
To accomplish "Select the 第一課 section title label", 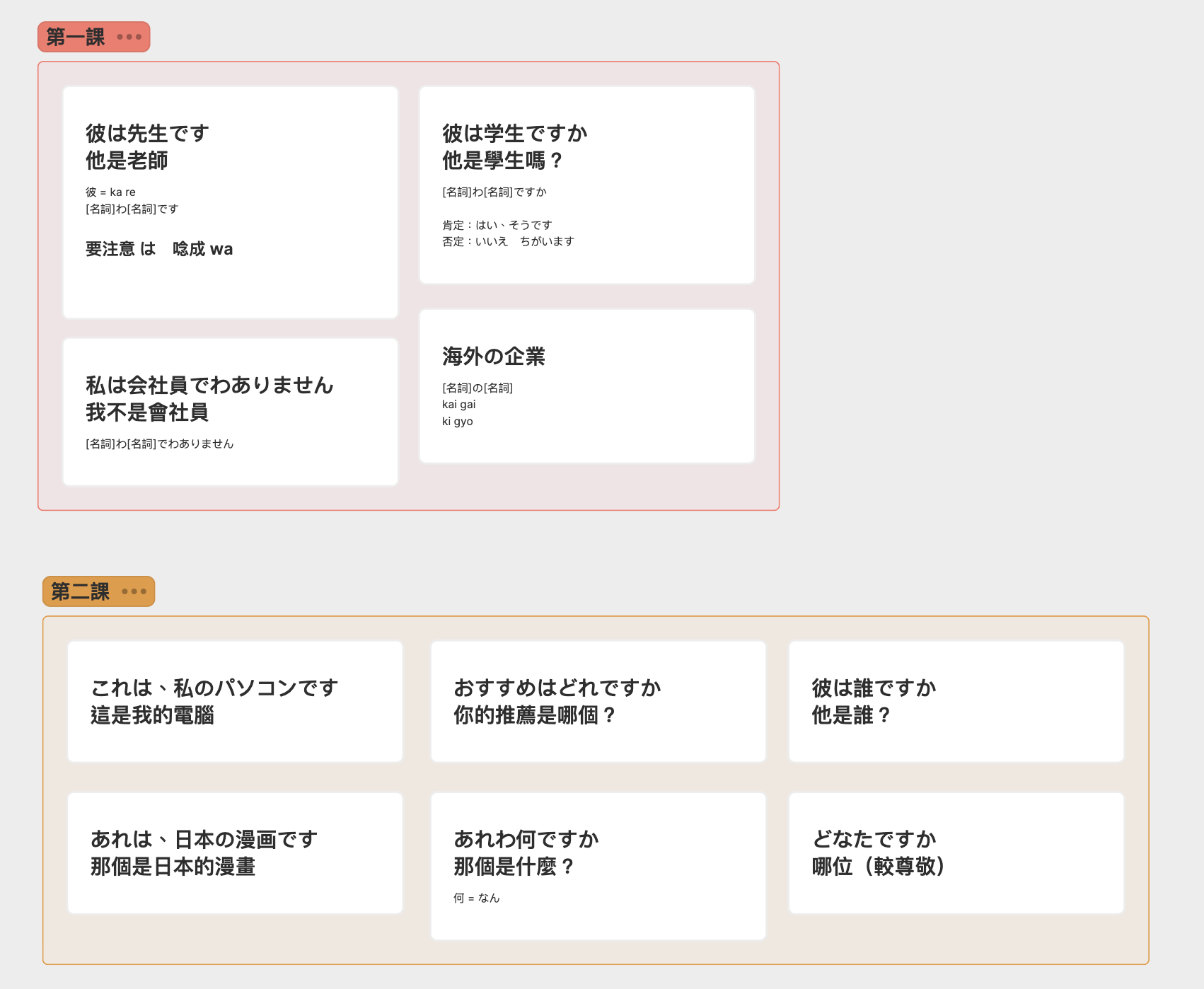I will point(76,37).
